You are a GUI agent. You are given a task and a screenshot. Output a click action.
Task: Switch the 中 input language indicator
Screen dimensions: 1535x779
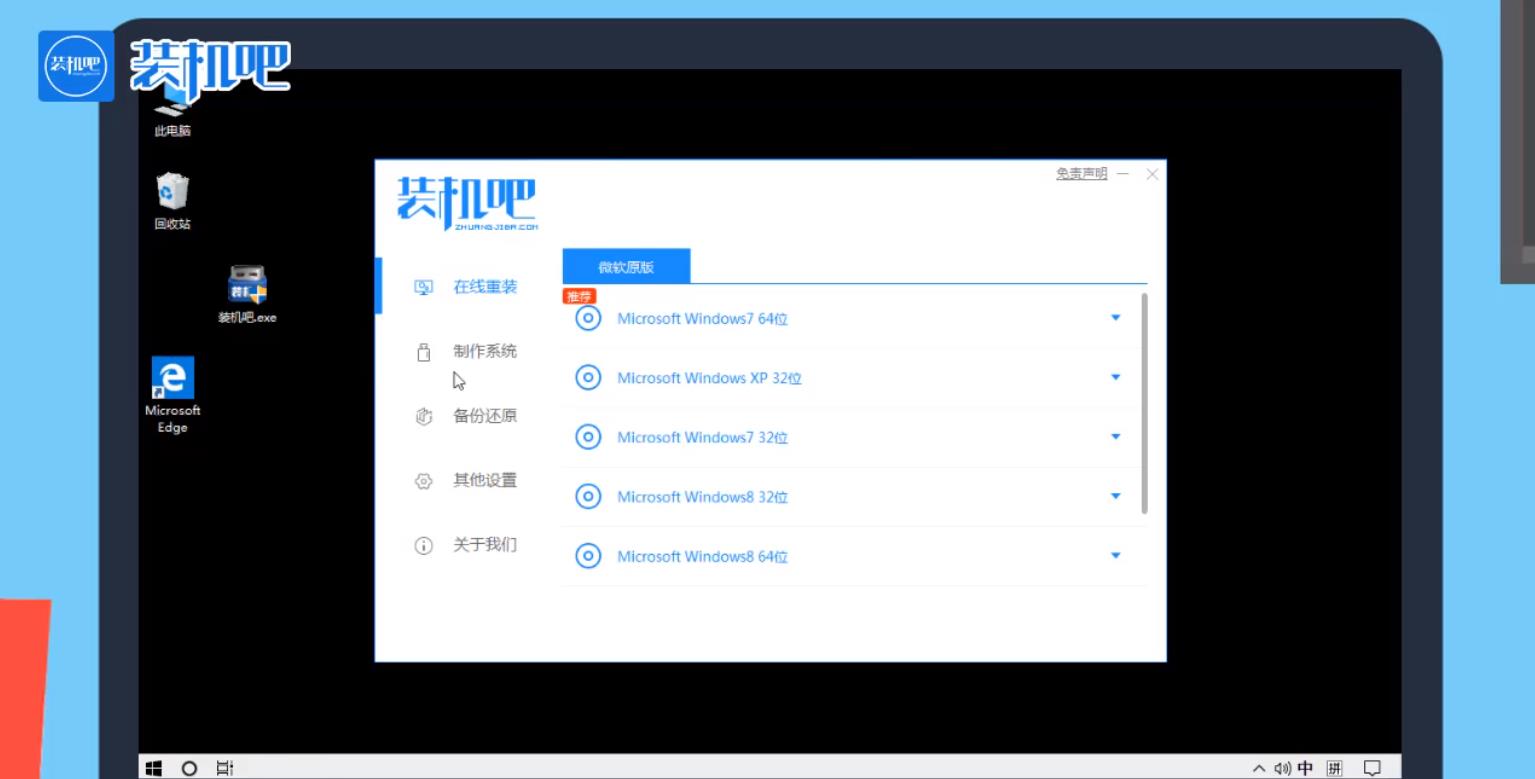click(x=1305, y=768)
